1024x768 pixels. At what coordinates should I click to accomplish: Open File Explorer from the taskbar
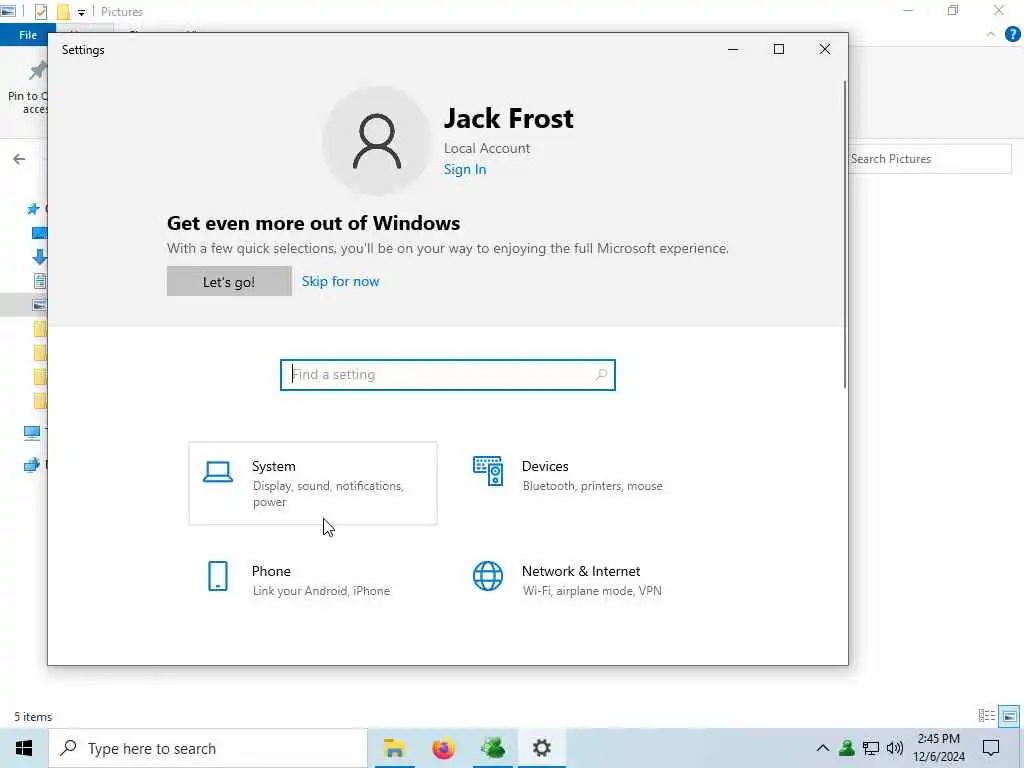(x=394, y=748)
